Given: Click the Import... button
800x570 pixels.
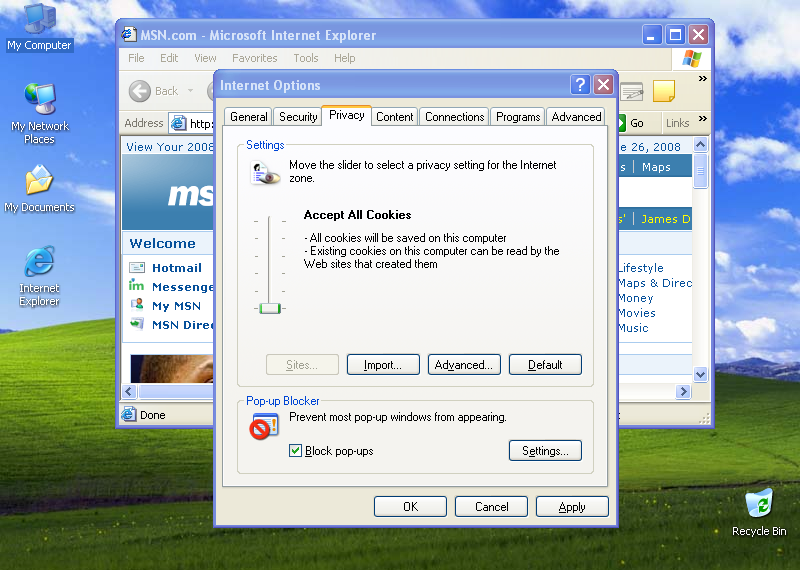Looking at the screenshot, I should coord(383,365).
